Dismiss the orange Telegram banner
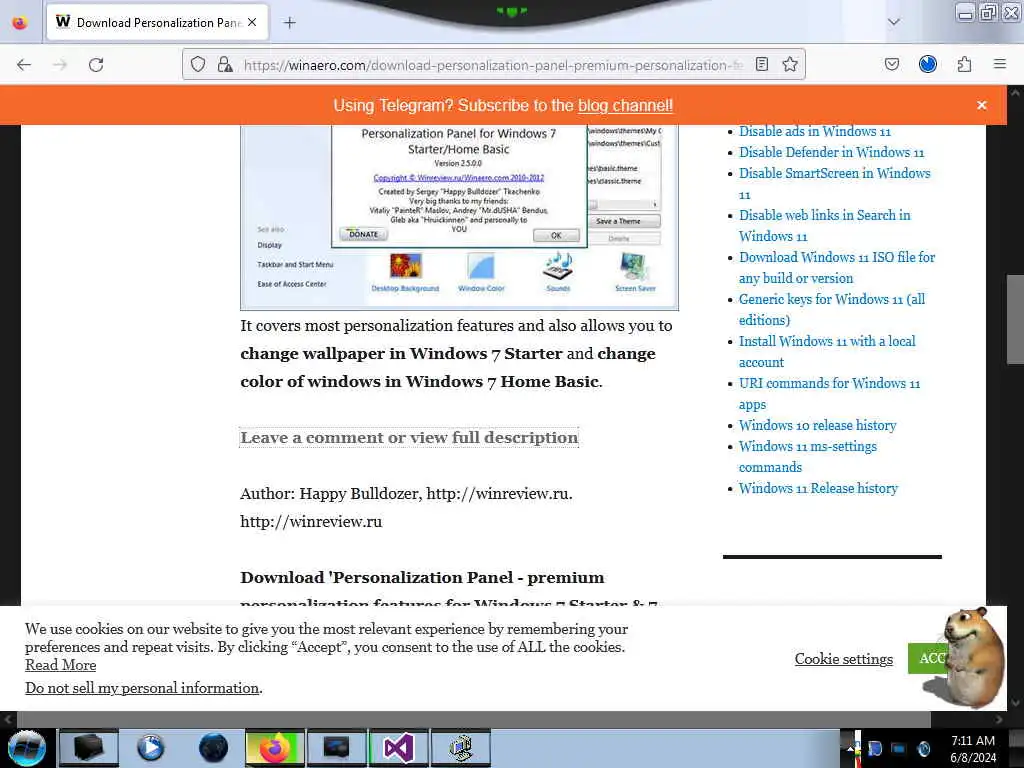Image resolution: width=1024 pixels, height=768 pixels. click(982, 105)
